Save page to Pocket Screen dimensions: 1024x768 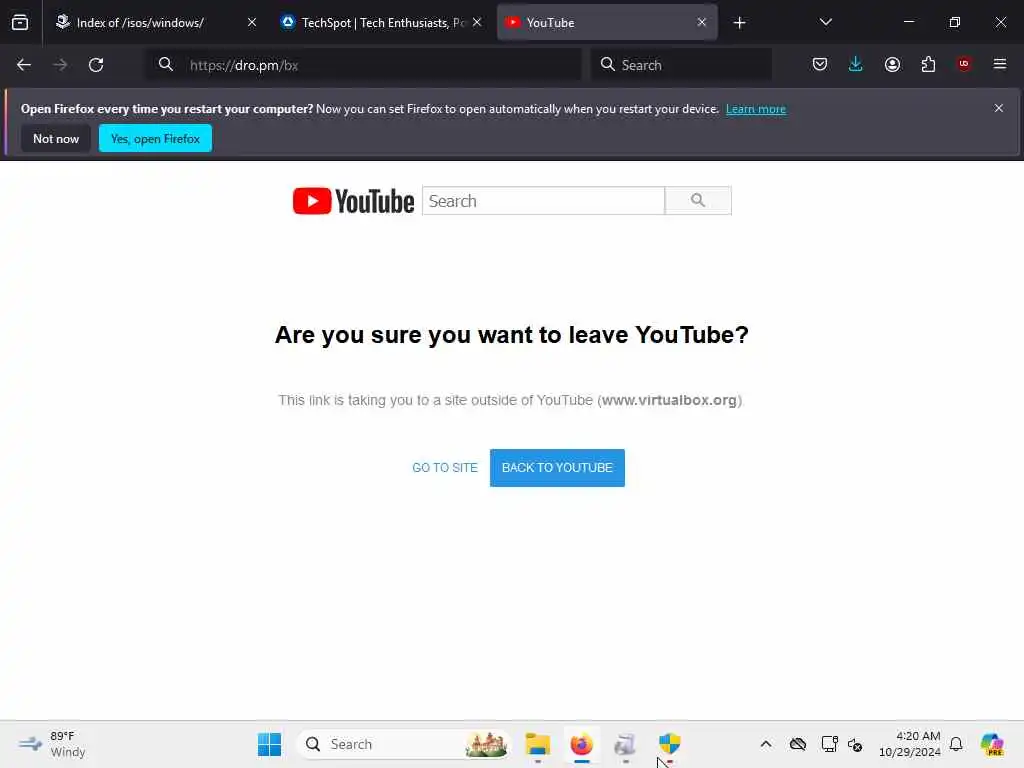[x=820, y=65]
